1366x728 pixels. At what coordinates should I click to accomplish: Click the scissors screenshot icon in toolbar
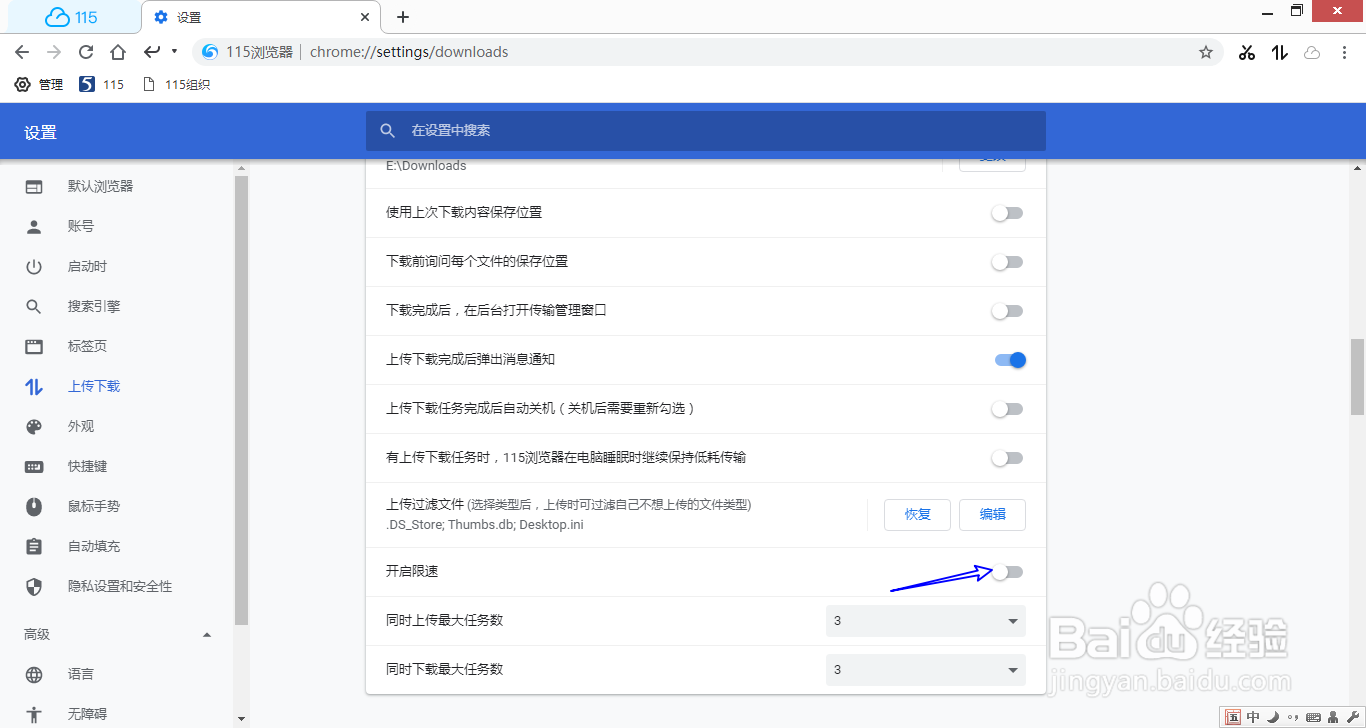[1246, 52]
